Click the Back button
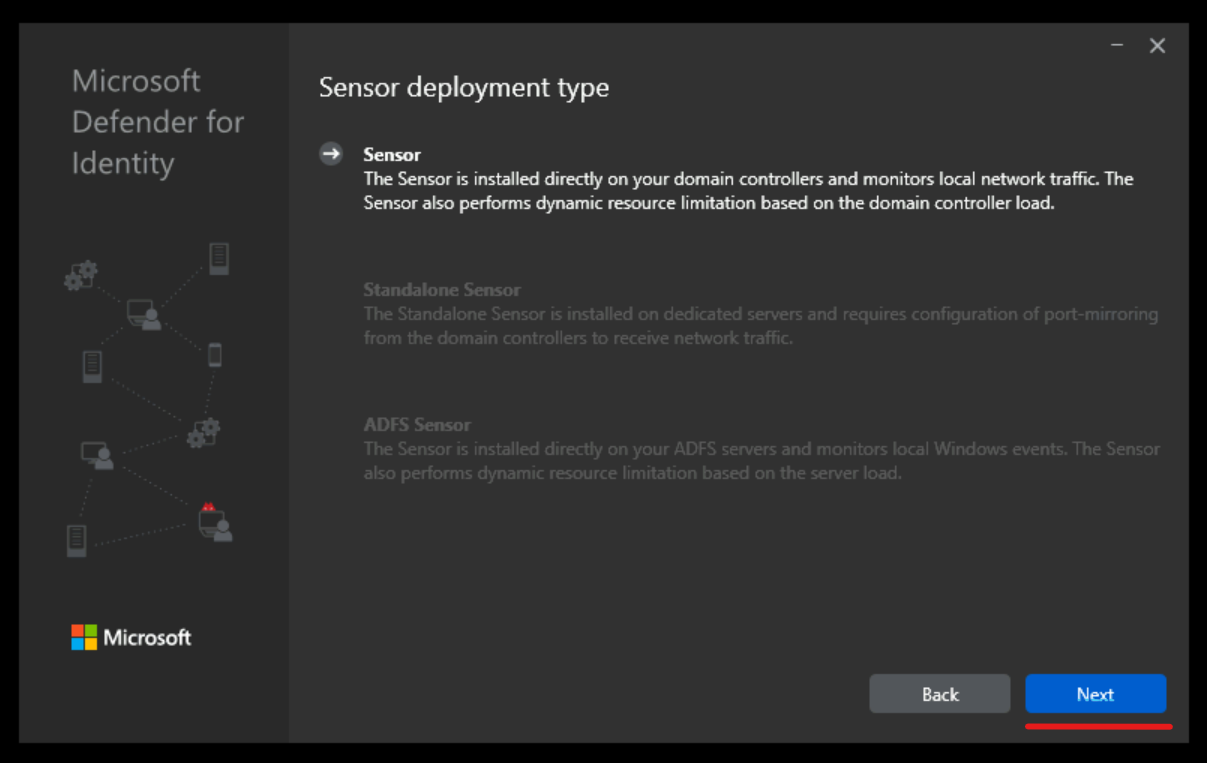The height and width of the screenshot is (763, 1207). (x=939, y=693)
